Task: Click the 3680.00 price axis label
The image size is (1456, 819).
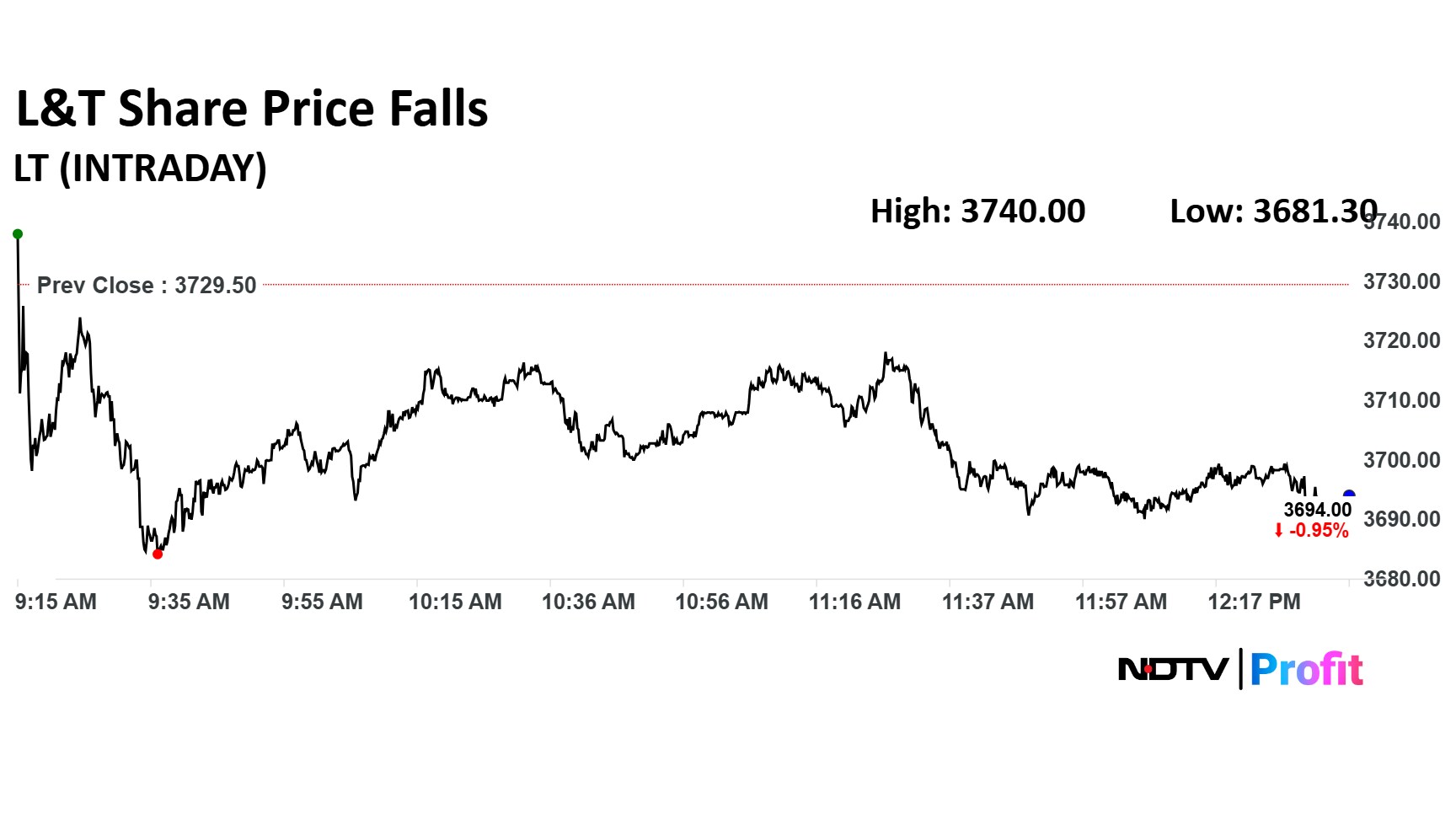Action: [x=1402, y=579]
